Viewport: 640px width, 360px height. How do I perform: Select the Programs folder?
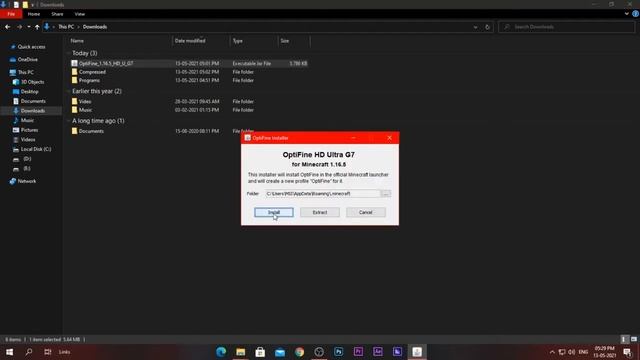(89, 80)
